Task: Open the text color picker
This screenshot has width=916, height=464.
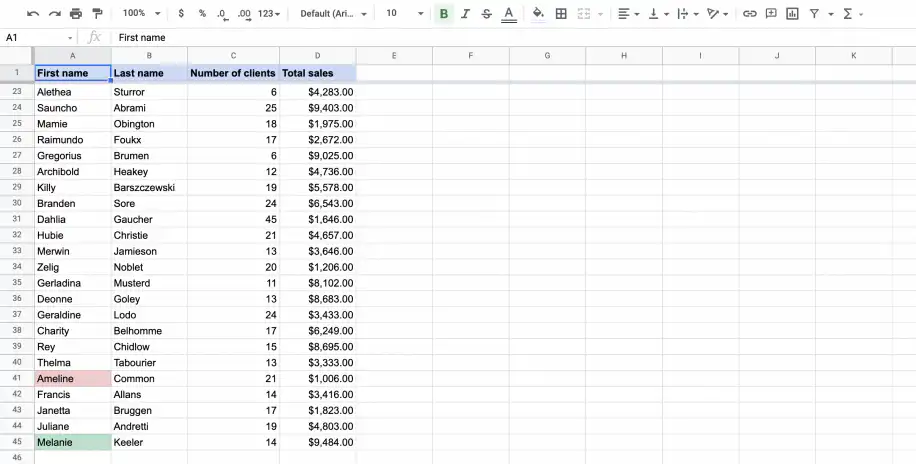Action: pos(509,13)
